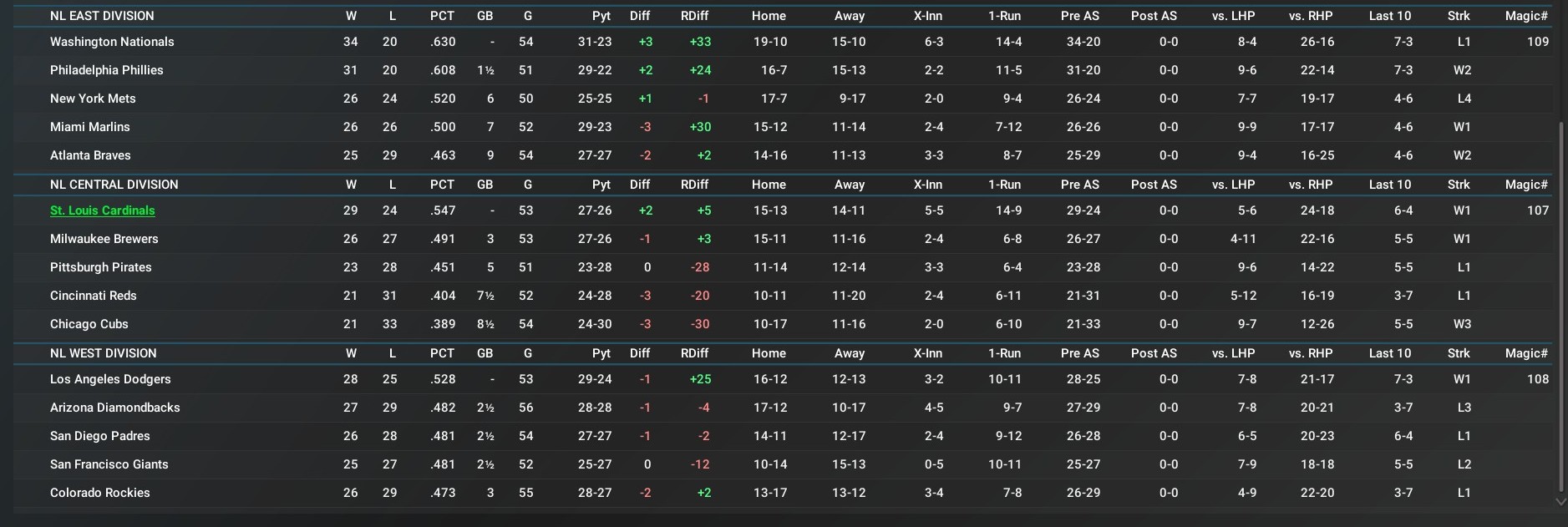Click the NL WEST DIVISION header label
1568x527 pixels.
tap(103, 353)
